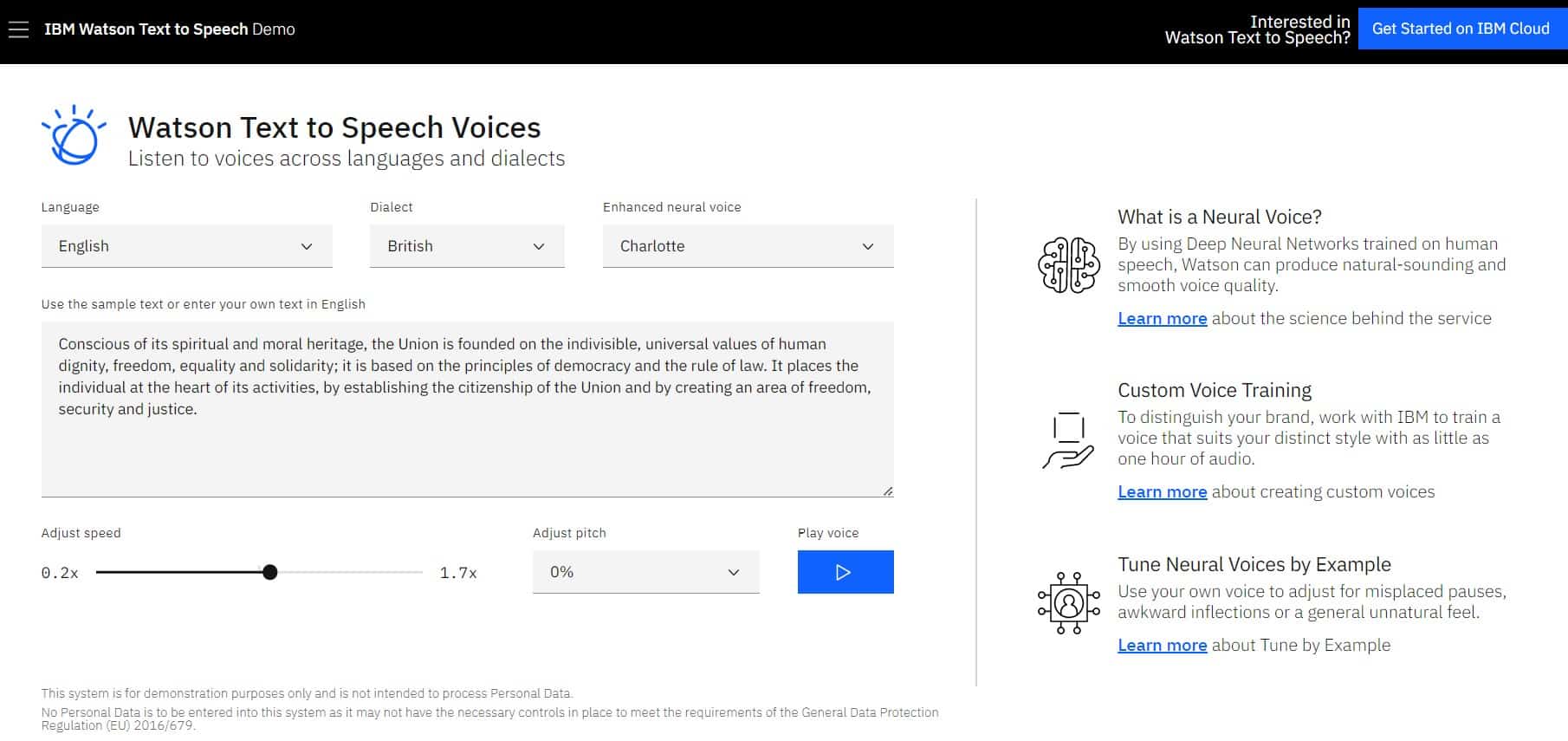The width and height of the screenshot is (1568, 741).
Task: Open the Dialect dropdown showing British
Action: [x=467, y=246]
